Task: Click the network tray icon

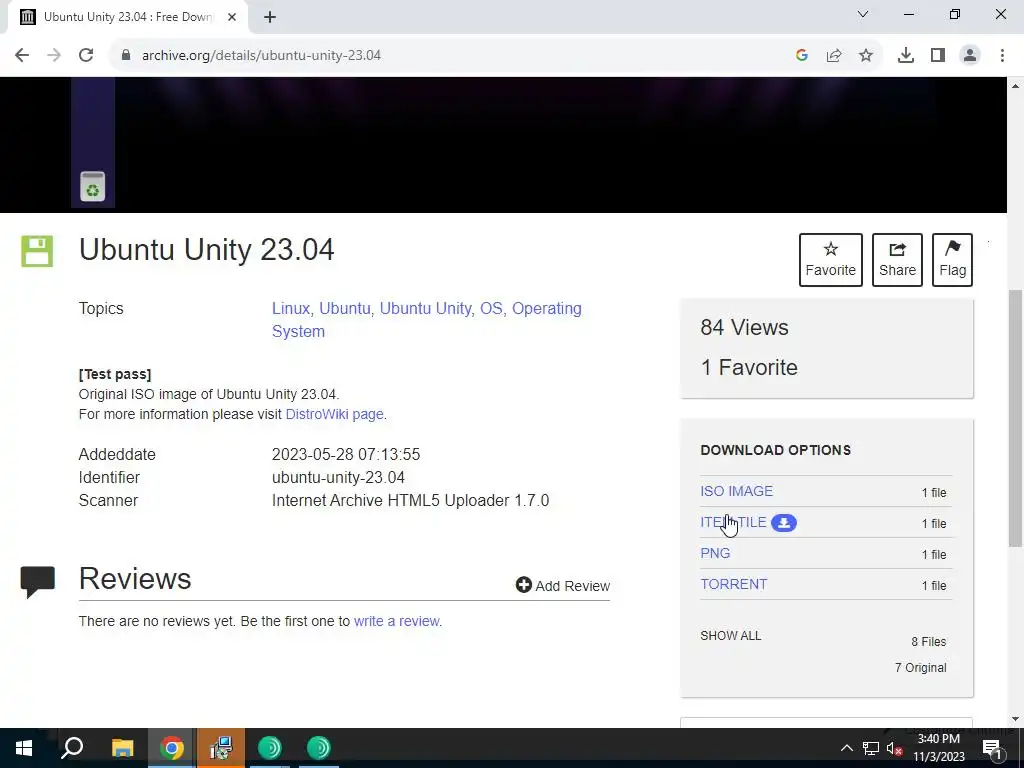Action: [x=871, y=748]
